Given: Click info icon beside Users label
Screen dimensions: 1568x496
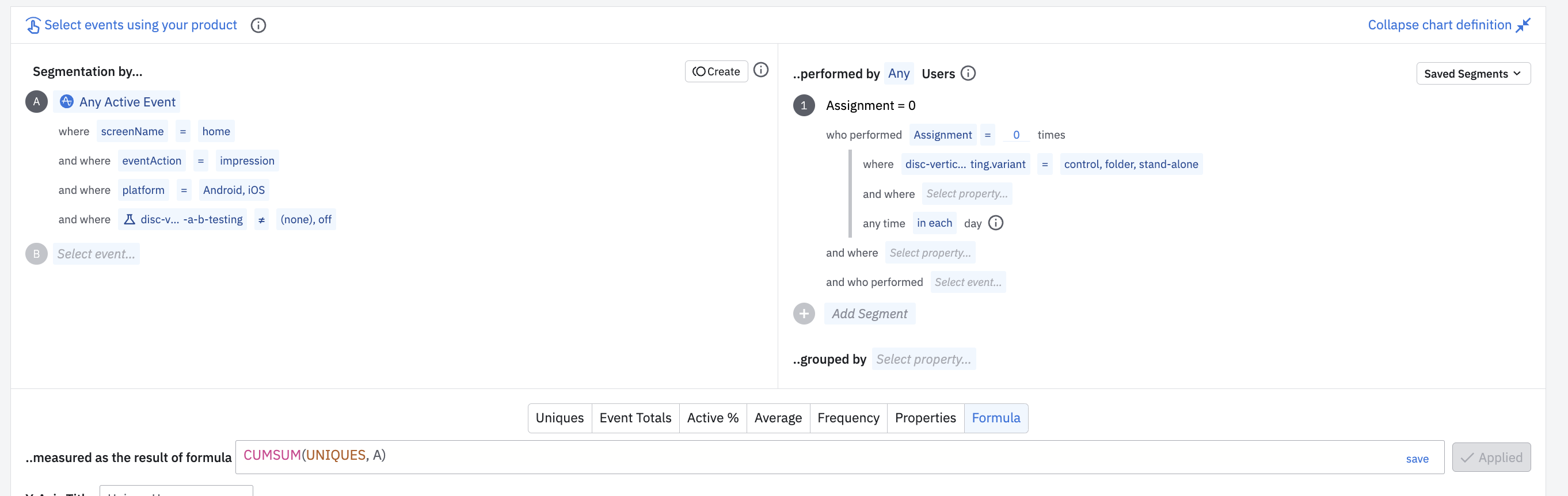Looking at the screenshot, I should (x=968, y=74).
